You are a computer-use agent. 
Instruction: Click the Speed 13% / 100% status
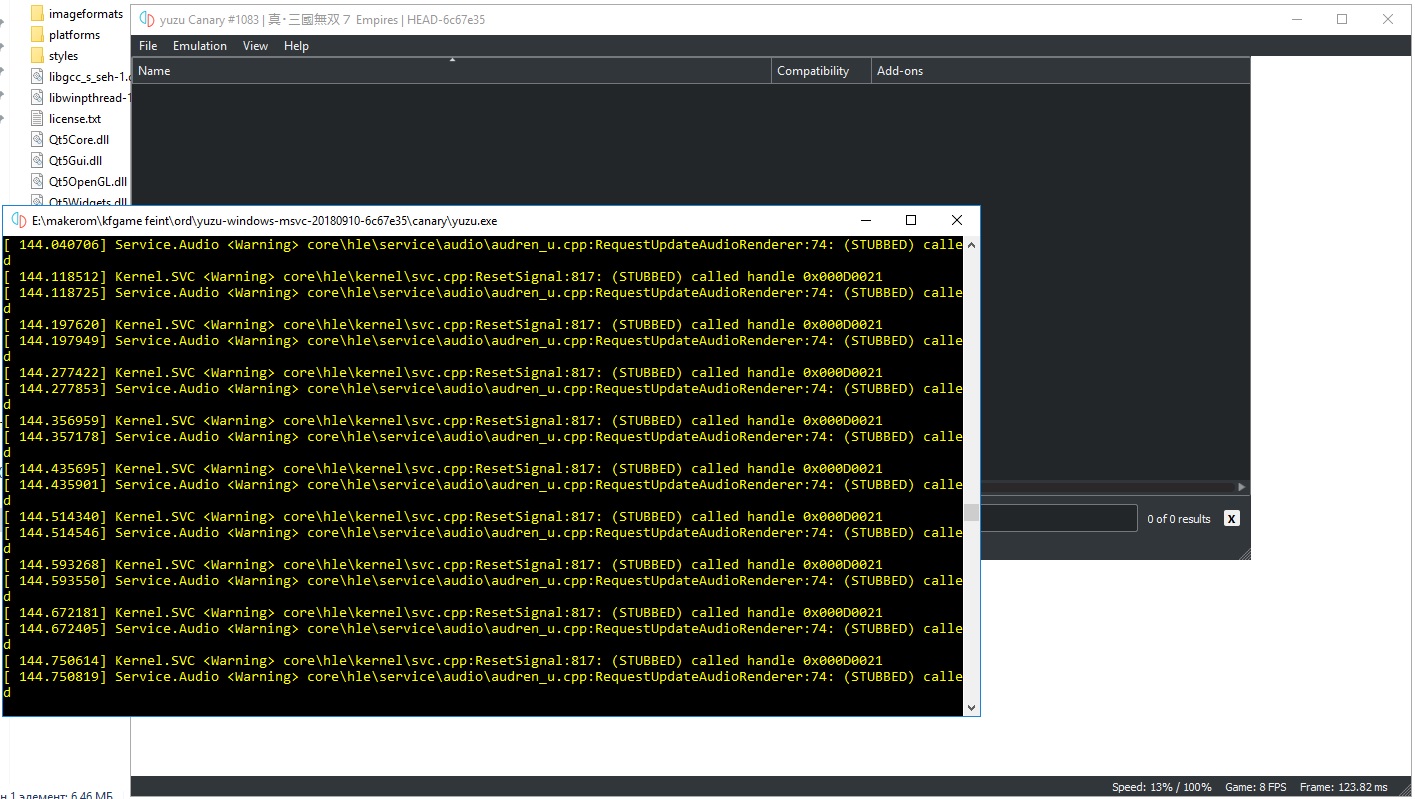click(1161, 787)
